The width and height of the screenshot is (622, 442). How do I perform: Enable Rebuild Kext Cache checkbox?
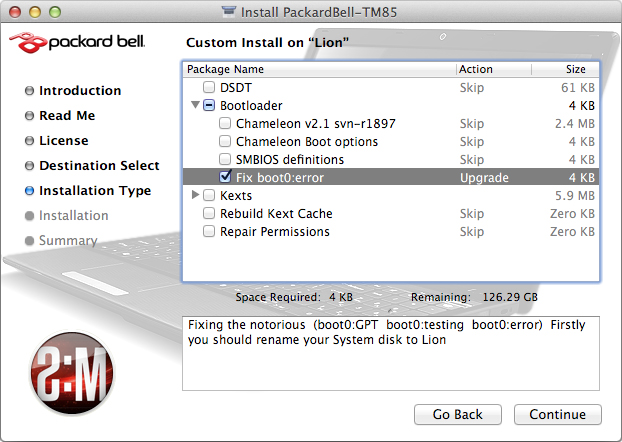click(209, 213)
